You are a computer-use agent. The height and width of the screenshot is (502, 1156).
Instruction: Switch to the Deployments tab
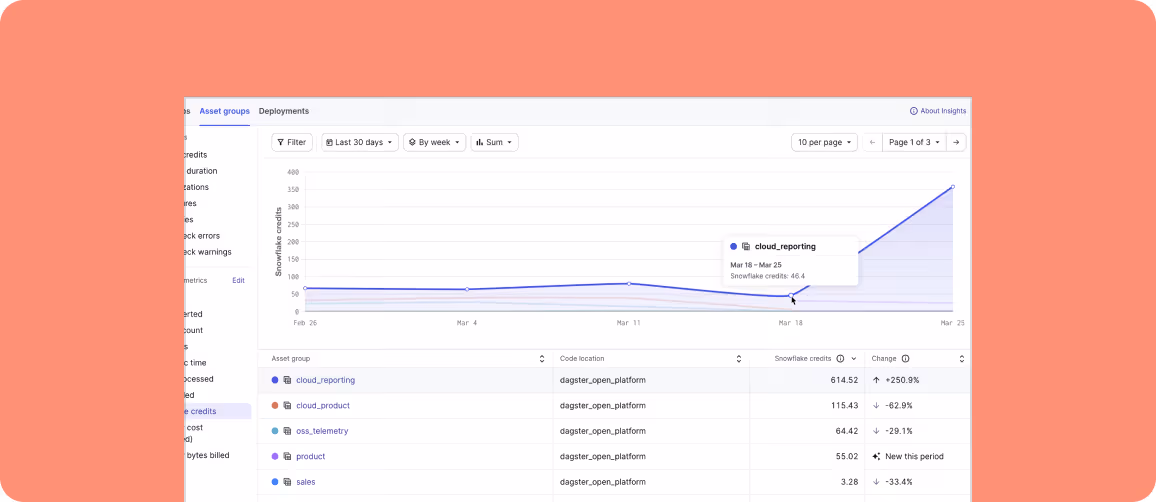[284, 111]
